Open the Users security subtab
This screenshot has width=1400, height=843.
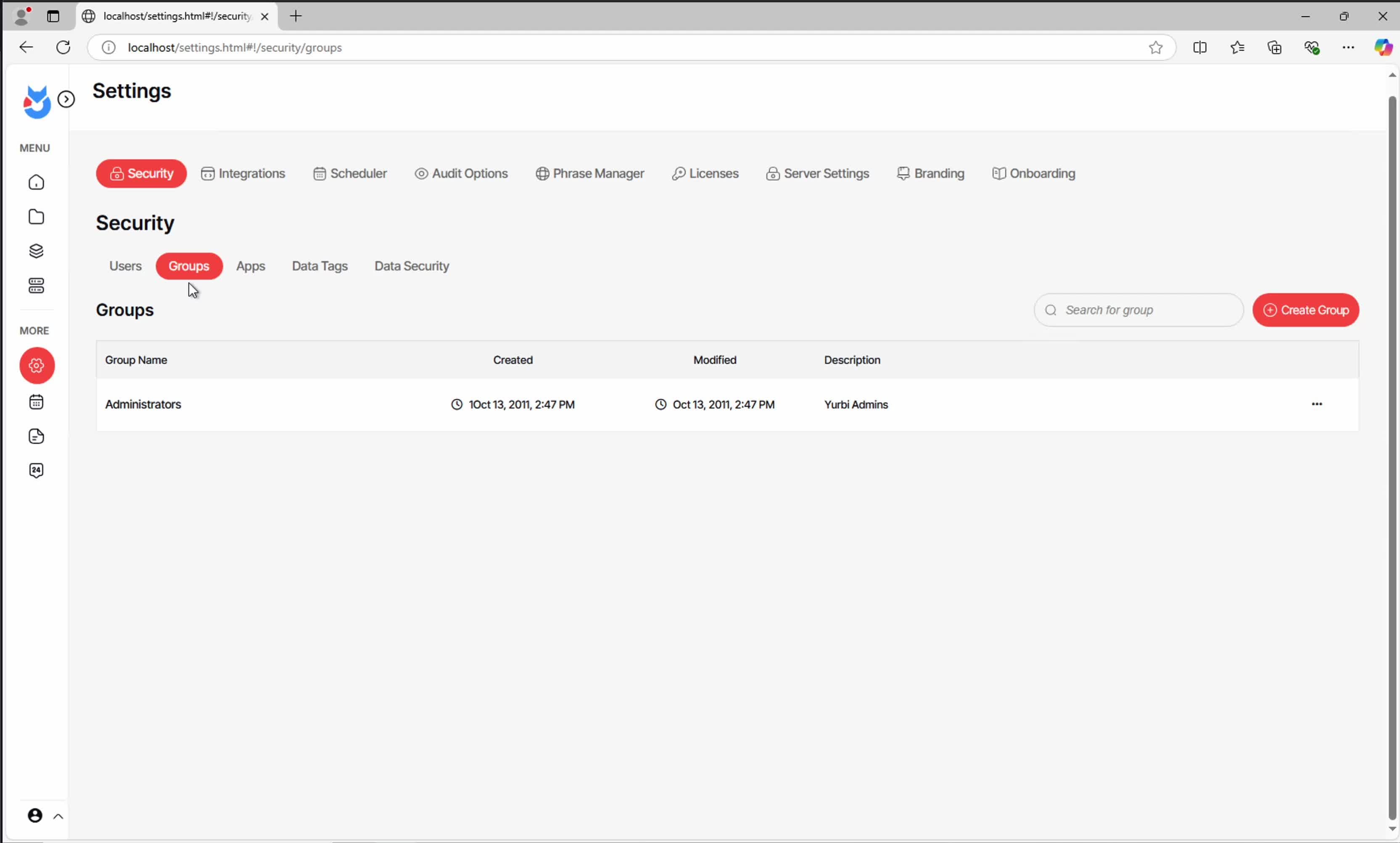pos(125,266)
